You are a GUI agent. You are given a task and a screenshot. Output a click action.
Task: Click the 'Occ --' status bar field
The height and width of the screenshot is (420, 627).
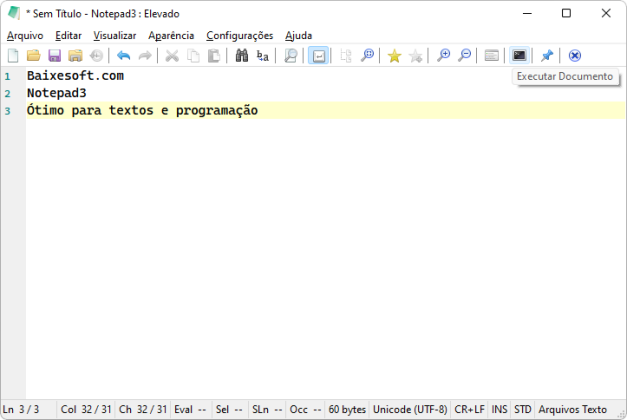[305, 410]
